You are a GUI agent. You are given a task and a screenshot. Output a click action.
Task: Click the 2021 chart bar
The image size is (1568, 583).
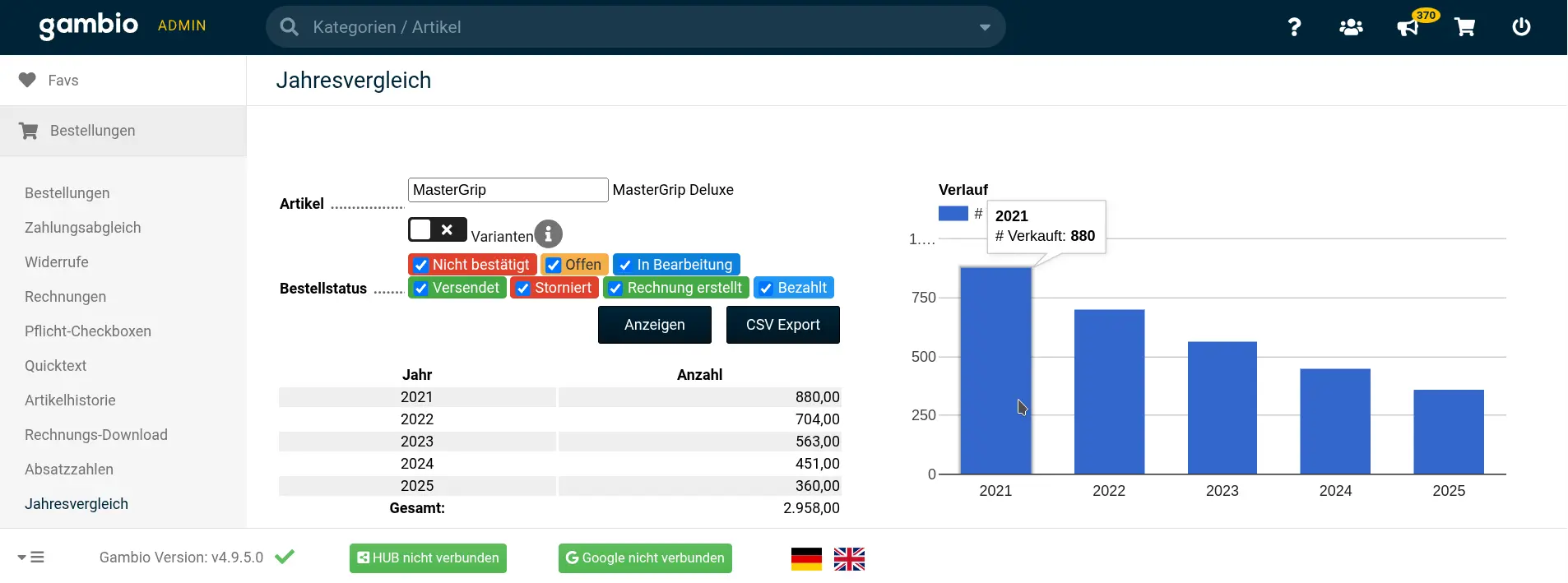(995, 371)
